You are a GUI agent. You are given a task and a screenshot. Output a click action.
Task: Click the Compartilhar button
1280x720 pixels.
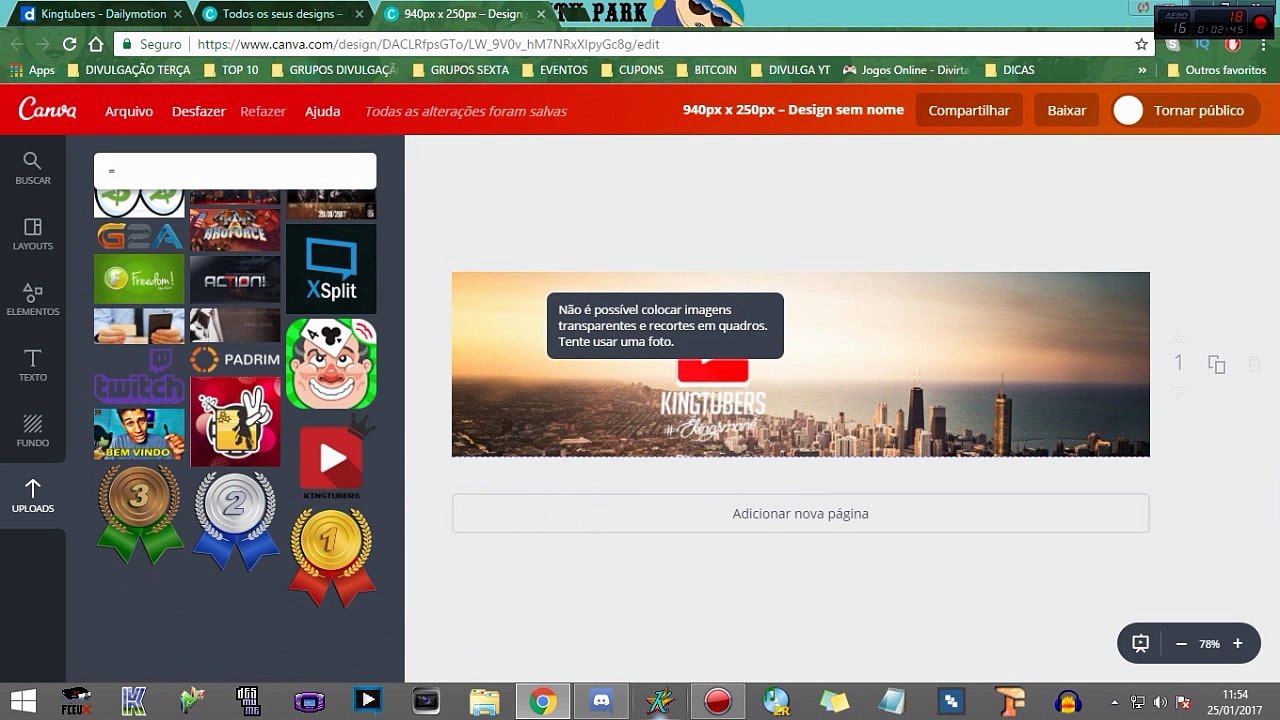pyautogui.click(x=969, y=110)
